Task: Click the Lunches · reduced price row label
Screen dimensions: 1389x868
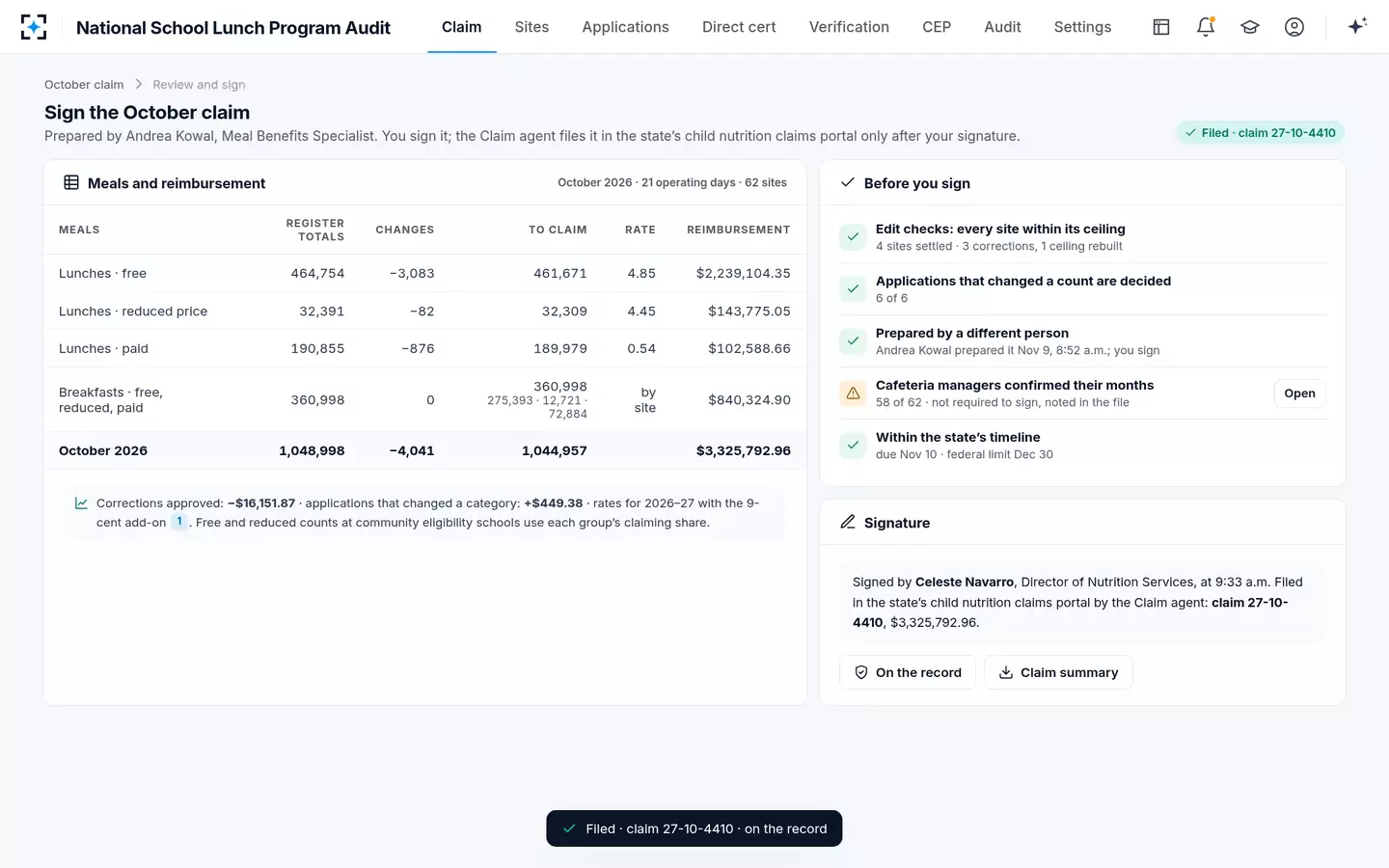Action: click(133, 311)
